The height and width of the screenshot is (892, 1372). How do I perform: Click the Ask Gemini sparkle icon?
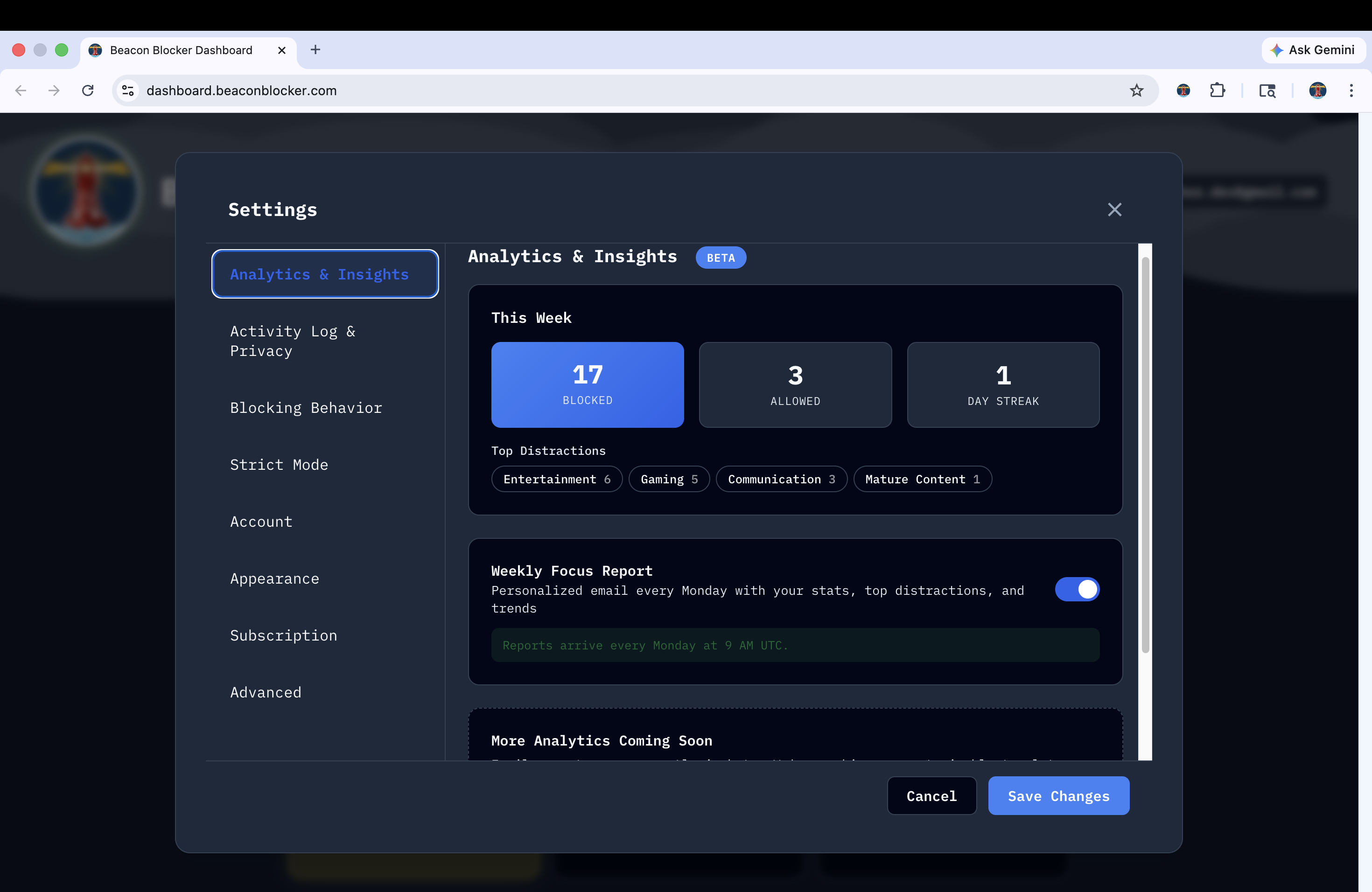point(1276,50)
